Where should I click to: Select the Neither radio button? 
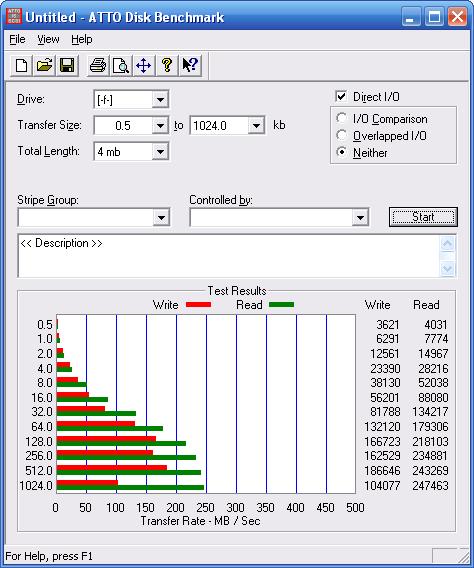(341, 152)
